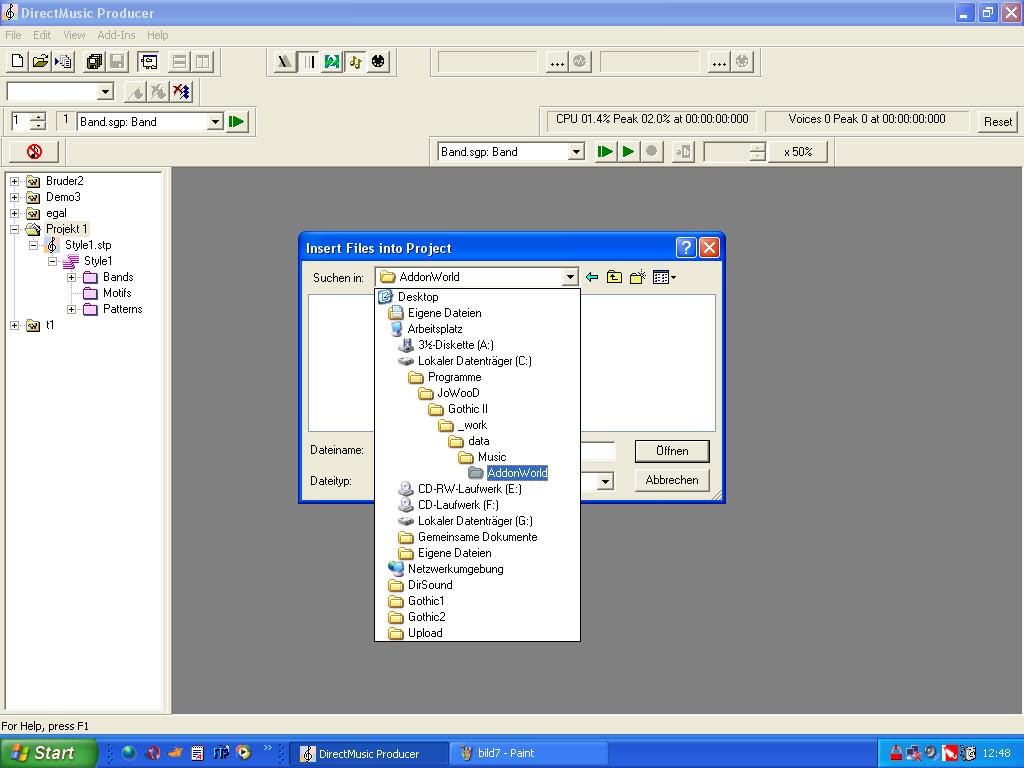Click the green Play button in transport
This screenshot has height=768, width=1024.
628,152
